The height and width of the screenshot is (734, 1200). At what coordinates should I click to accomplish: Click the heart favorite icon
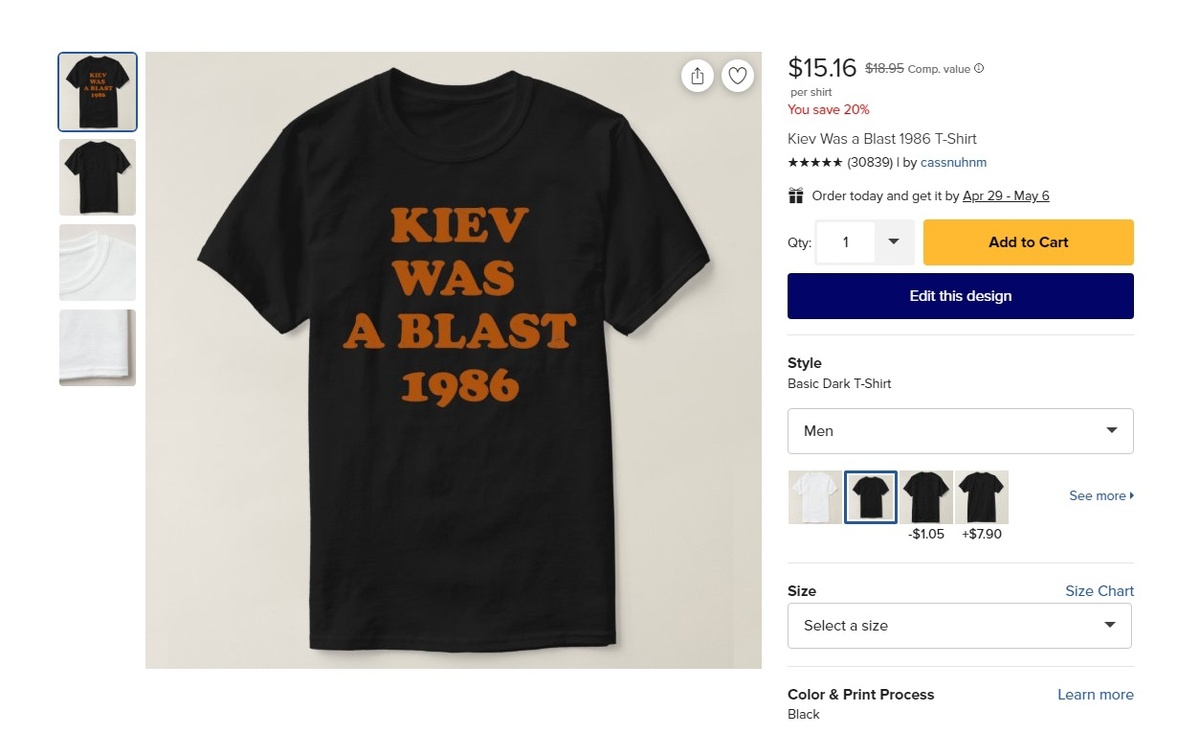pyautogui.click(x=737, y=76)
